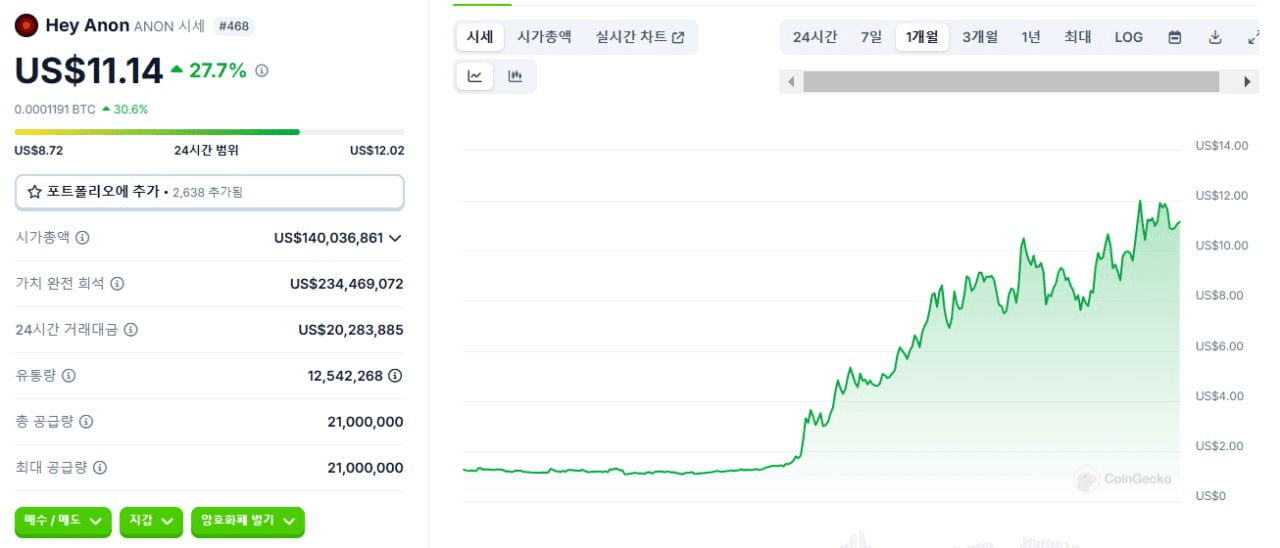This screenshot has height=548, width=1280.
Task: Click the info icon beside 유통량 value
Action: coord(395,376)
